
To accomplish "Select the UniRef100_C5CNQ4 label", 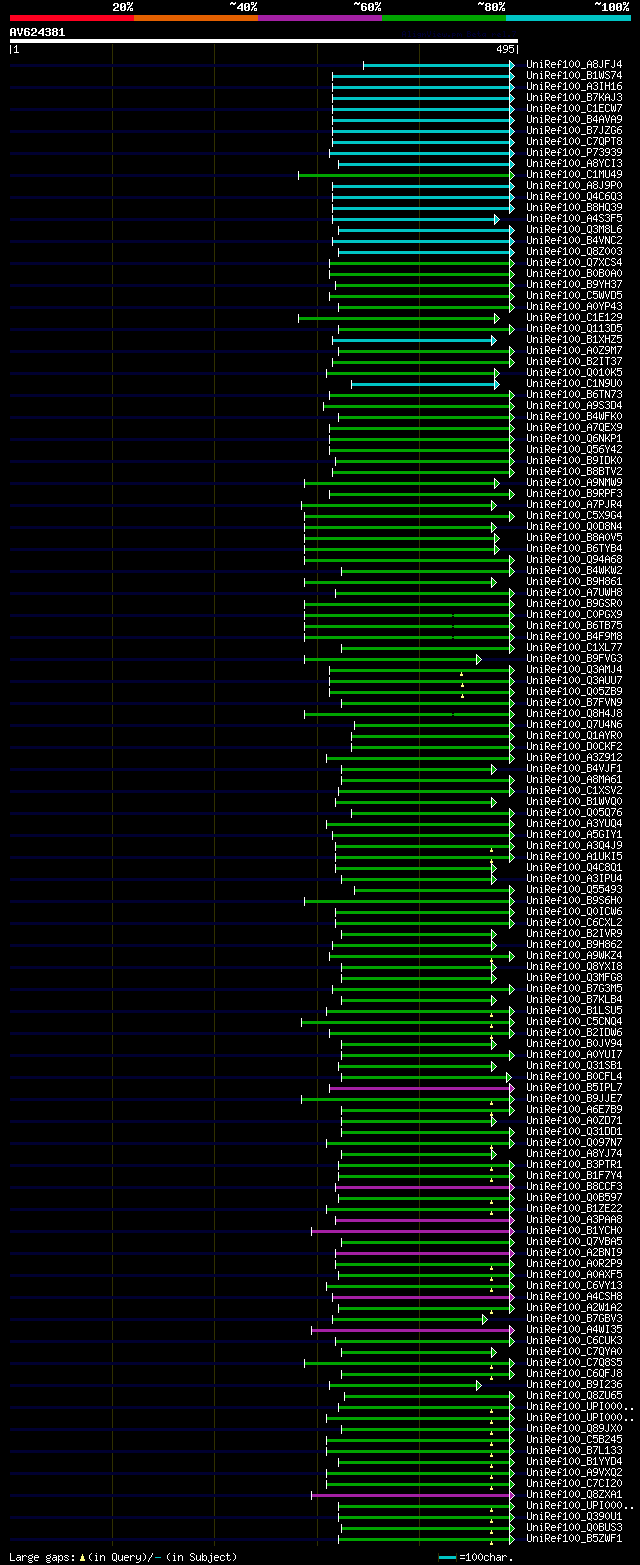I will (574, 1021).
